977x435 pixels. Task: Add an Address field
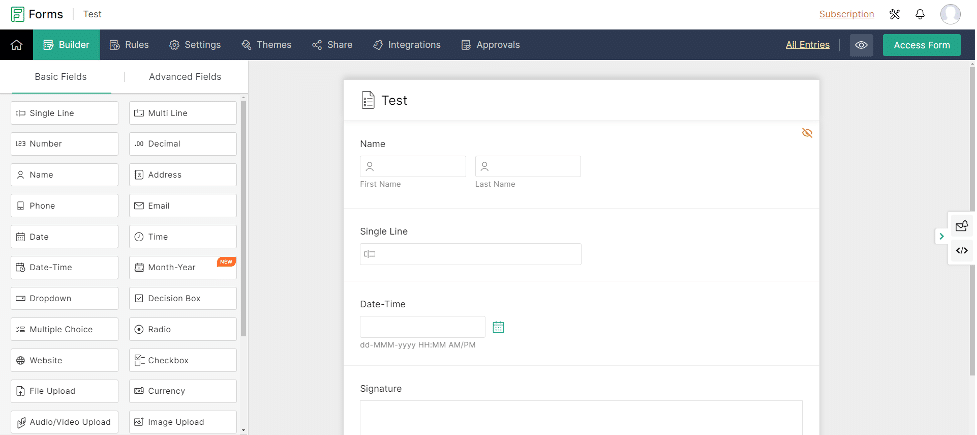[x=183, y=174]
